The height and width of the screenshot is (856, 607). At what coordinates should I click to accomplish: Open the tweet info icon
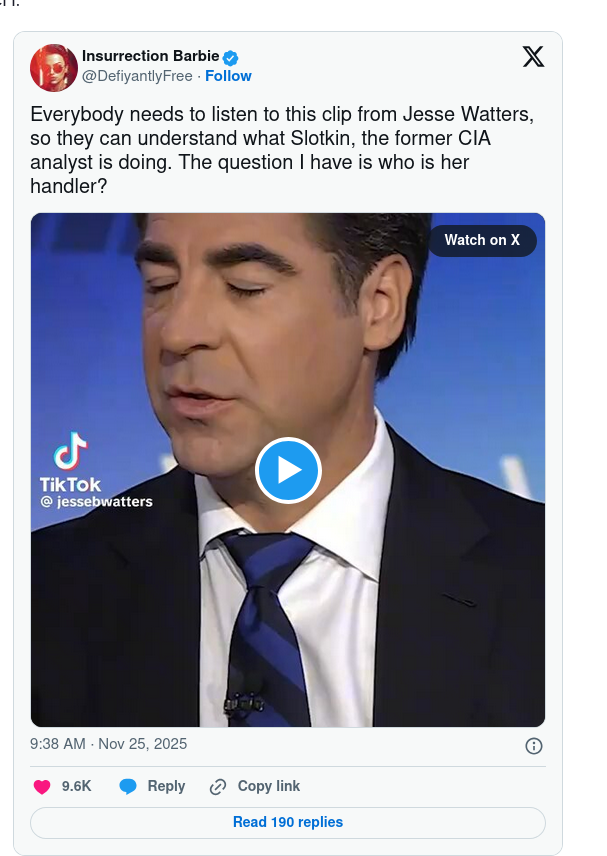(534, 746)
